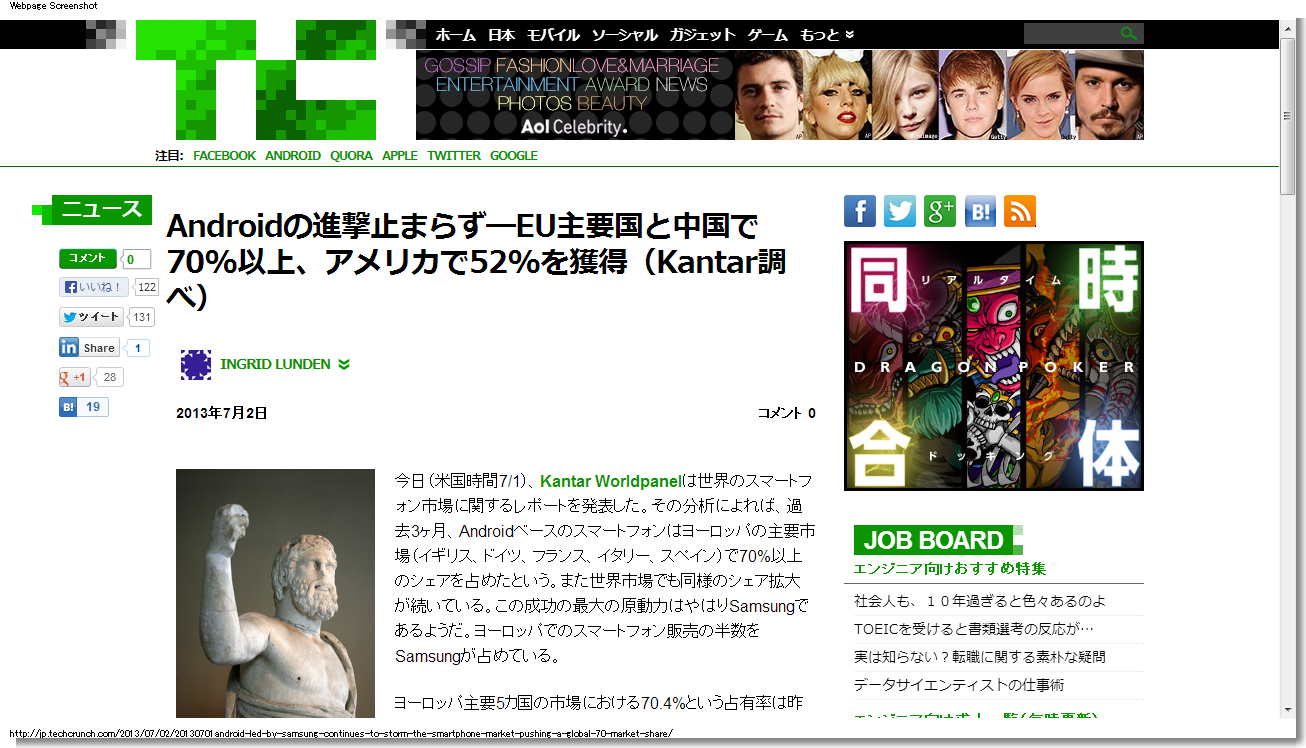Image resolution: width=1306 pixels, height=748 pixels.
Task: Click the Facebook いいね! like button
Action: 94,287
